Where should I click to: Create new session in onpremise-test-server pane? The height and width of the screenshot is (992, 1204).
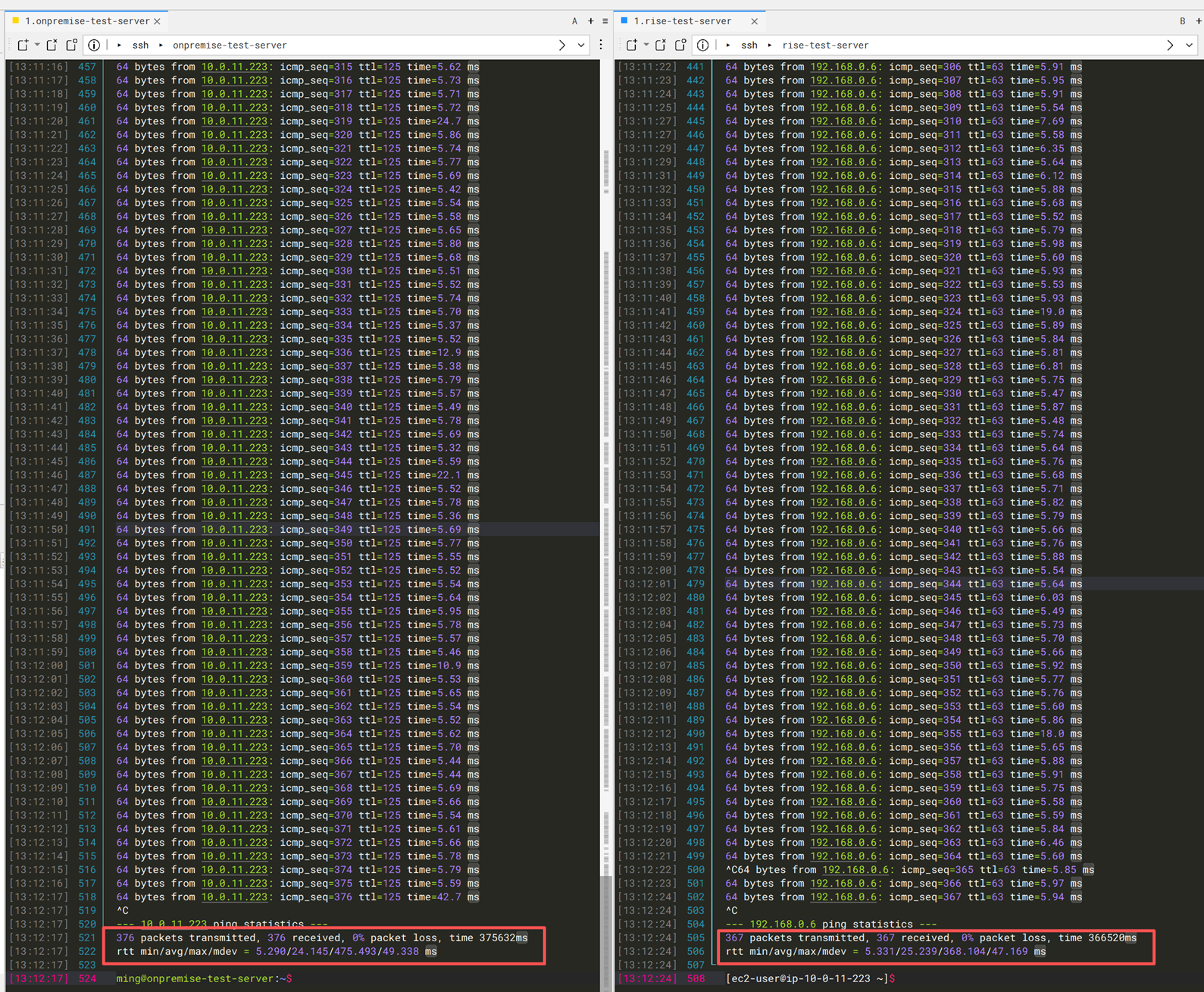point(23,45)
